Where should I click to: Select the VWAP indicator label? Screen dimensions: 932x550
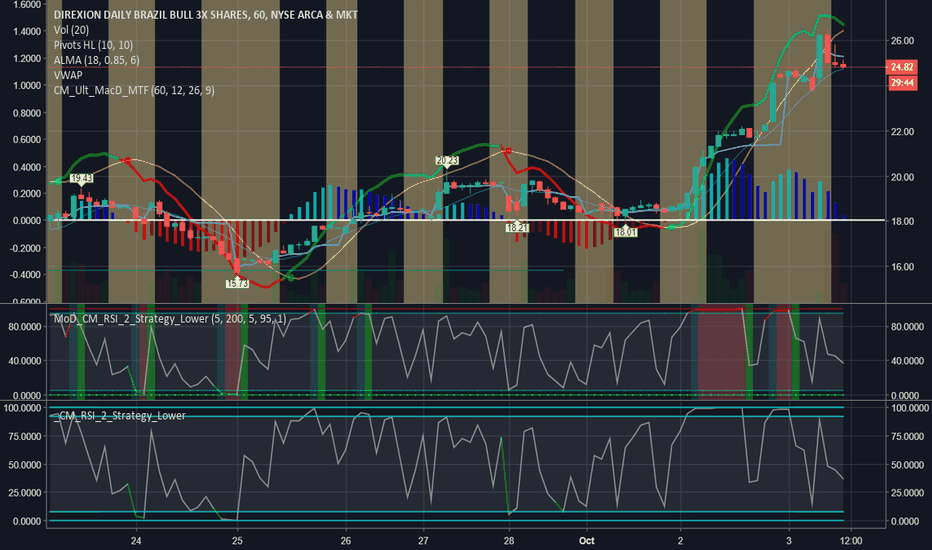coord(68,75)
